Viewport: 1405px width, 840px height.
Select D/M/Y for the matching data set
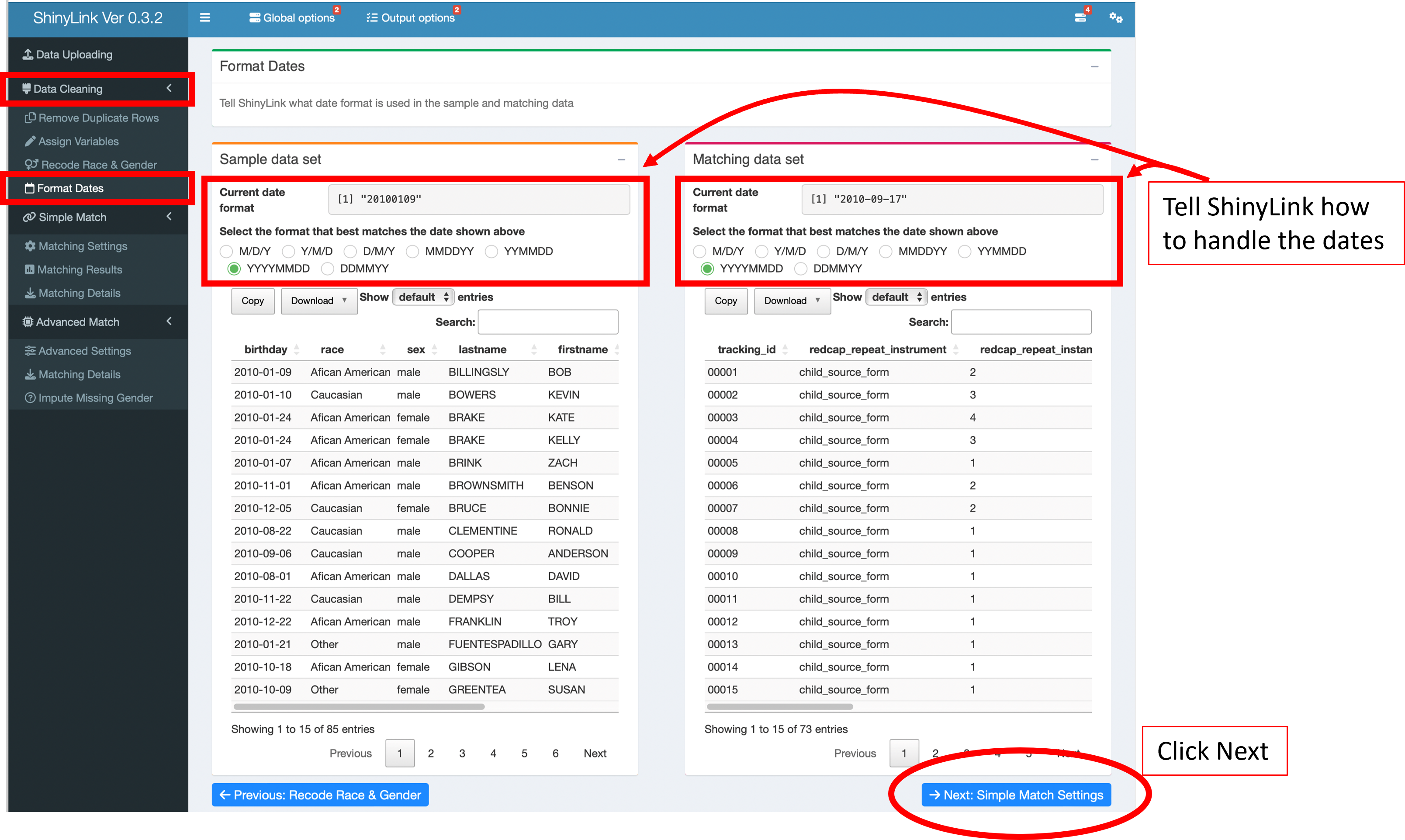pyautogui.click(x=824, y=251)
